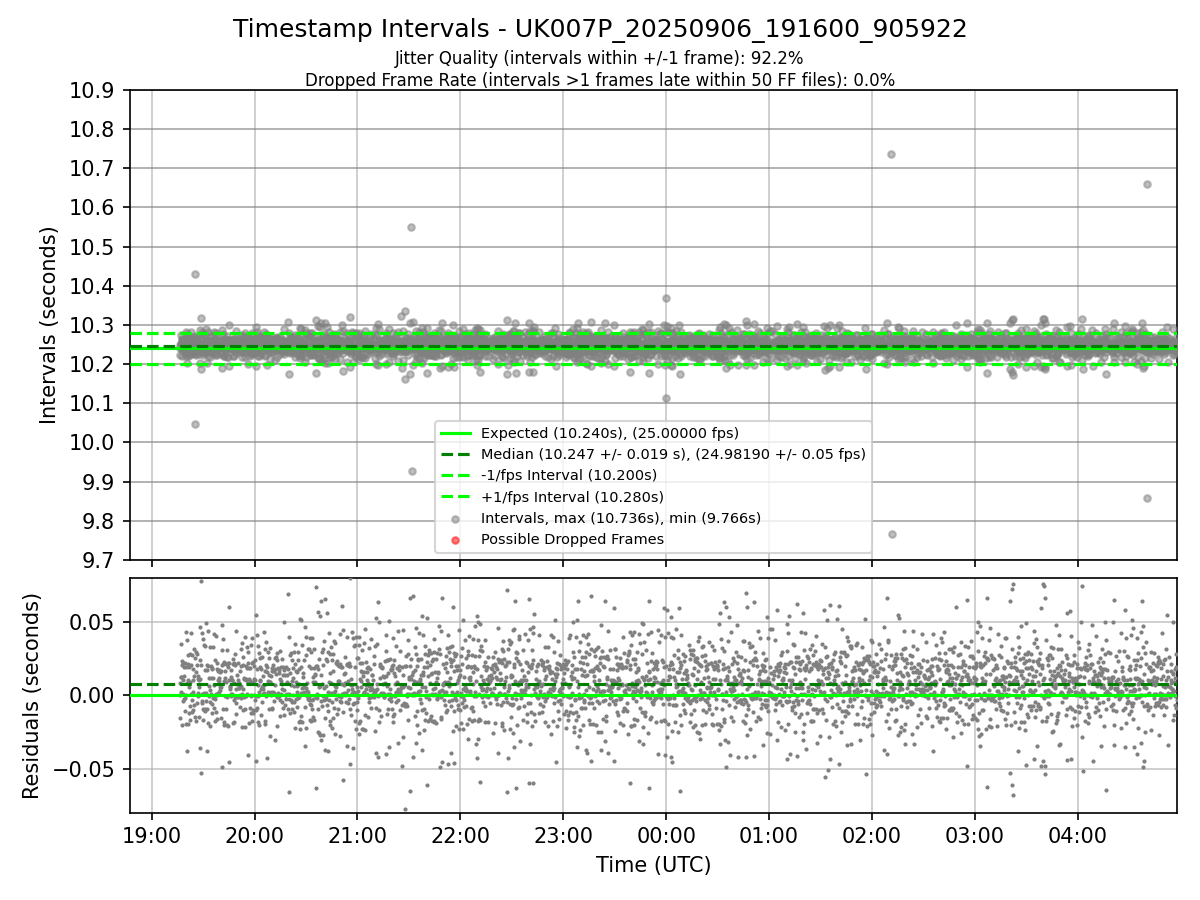Click the red 'Possible Dropped Frames' legend marker
Image resolution: width=1200 pixels, height=900 pixels.
coord(455,540)
